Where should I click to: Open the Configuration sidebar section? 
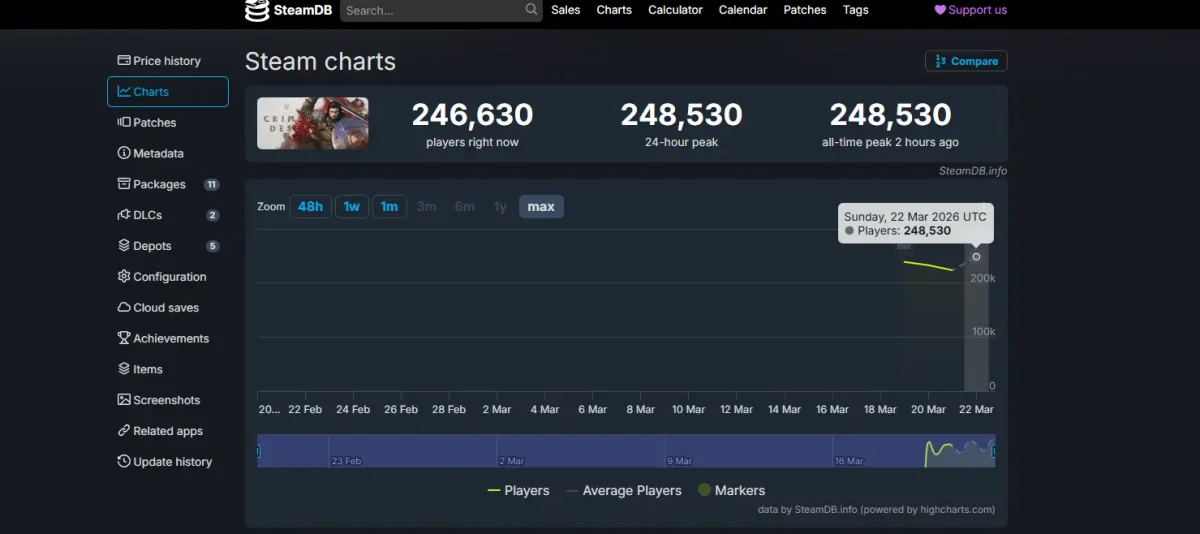[x=168, y=277]
